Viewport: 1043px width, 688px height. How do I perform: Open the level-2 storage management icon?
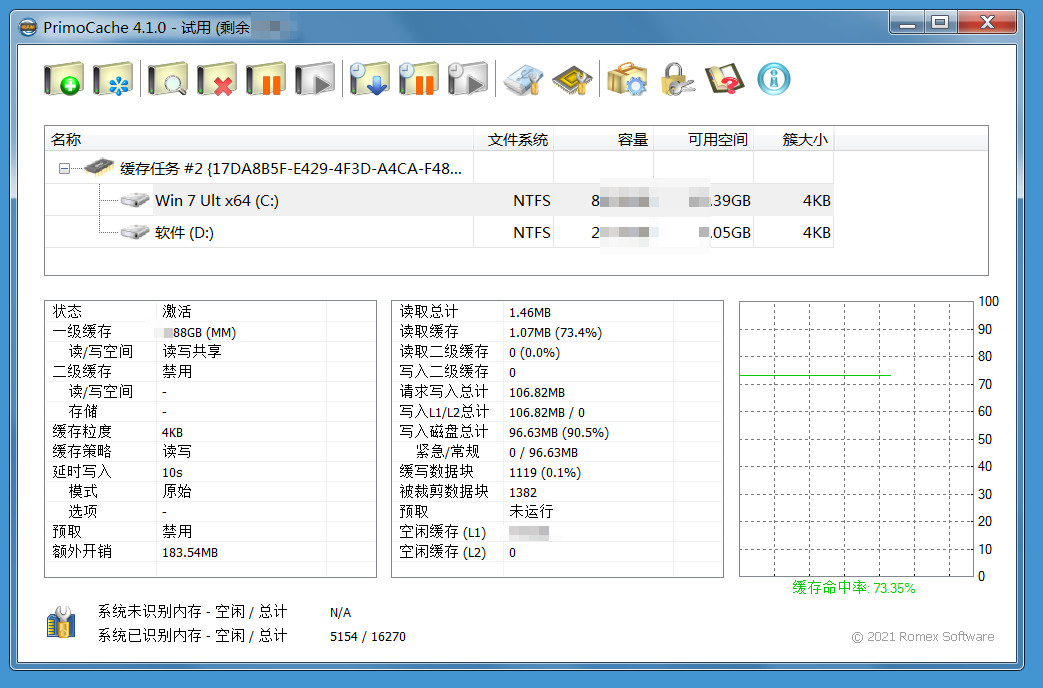point(523,79)
